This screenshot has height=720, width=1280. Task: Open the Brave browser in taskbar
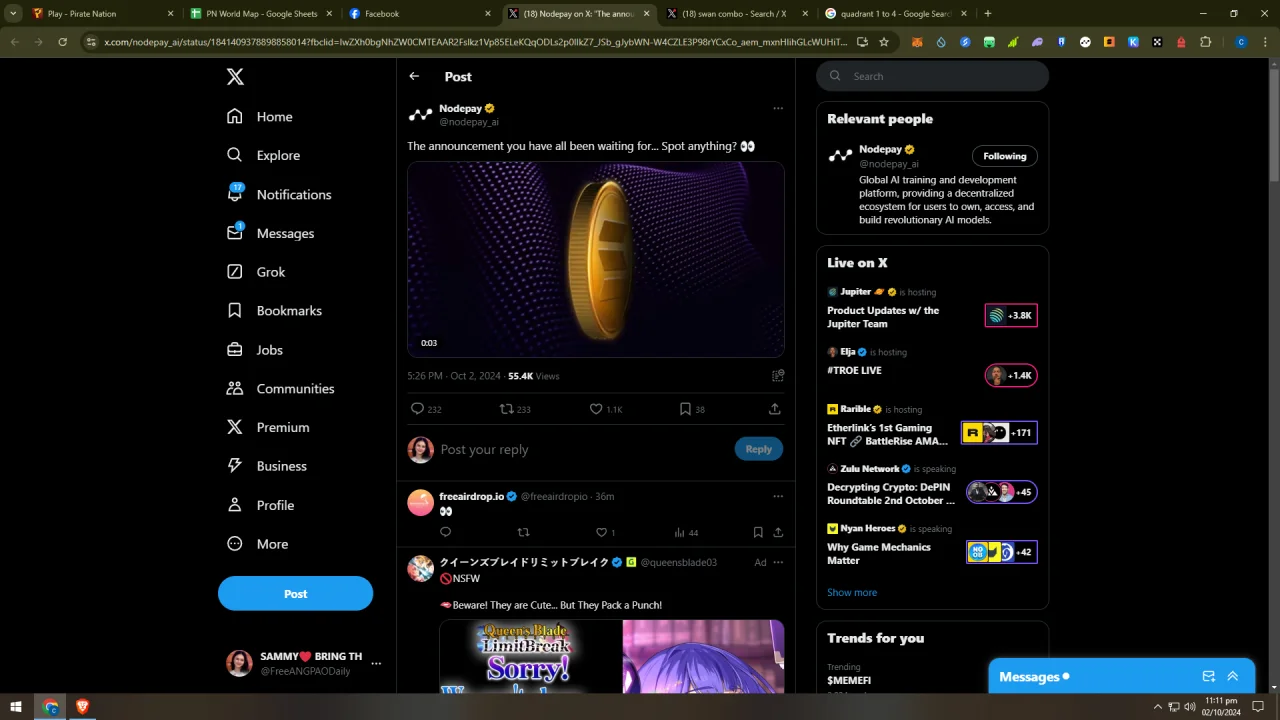(82, 707)
